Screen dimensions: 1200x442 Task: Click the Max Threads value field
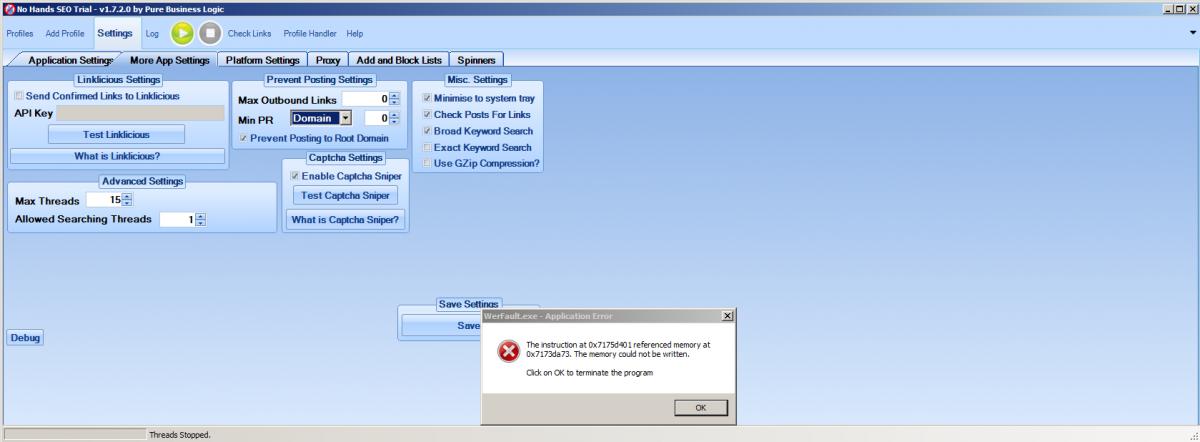coord(104,200)
